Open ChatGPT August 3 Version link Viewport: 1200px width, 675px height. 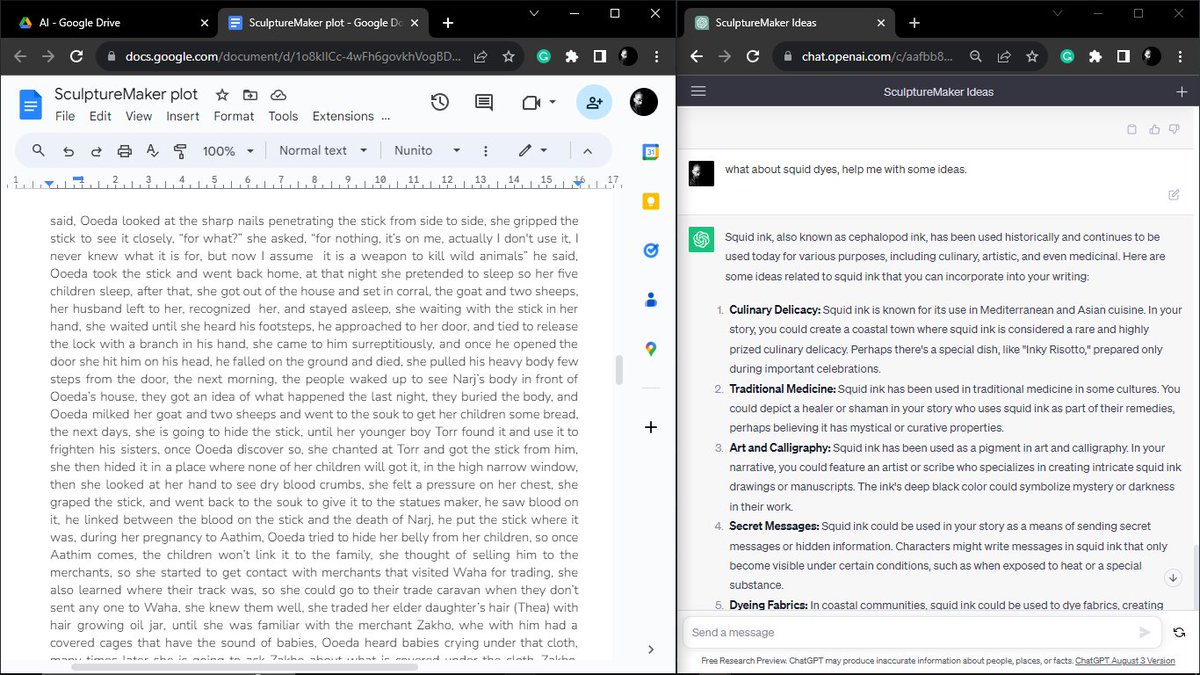[1125, 661]
